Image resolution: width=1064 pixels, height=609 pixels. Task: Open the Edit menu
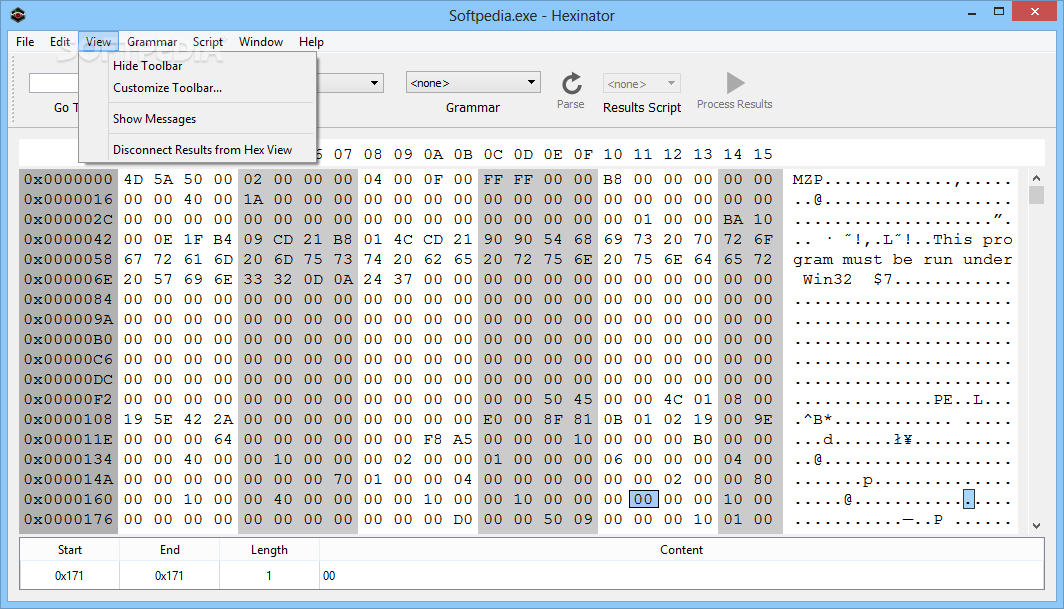(60, 41)
